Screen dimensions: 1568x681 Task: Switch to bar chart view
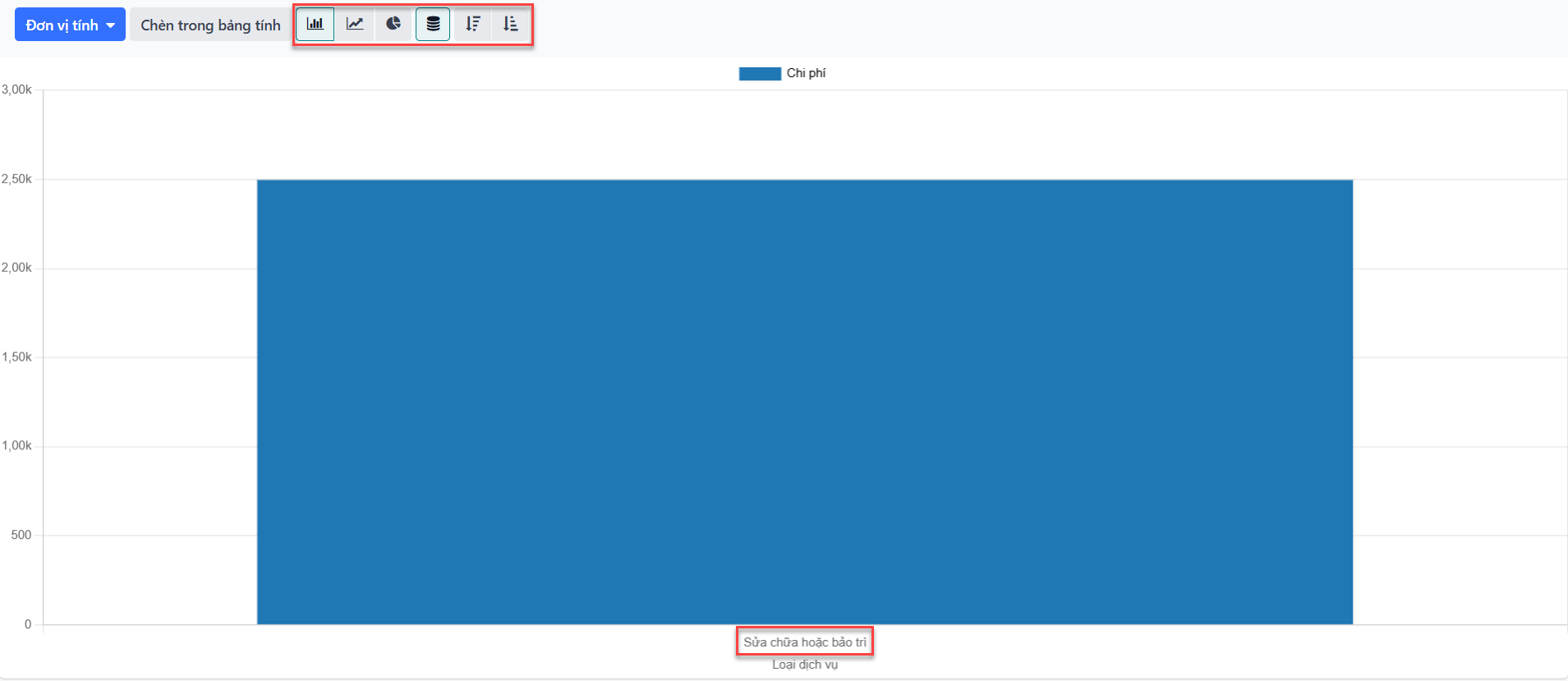[x=315, y=24]
